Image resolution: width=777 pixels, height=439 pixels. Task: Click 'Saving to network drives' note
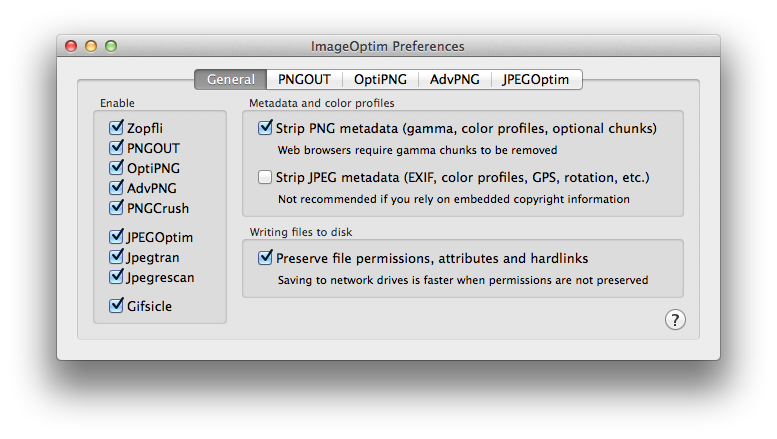point(463,280)
